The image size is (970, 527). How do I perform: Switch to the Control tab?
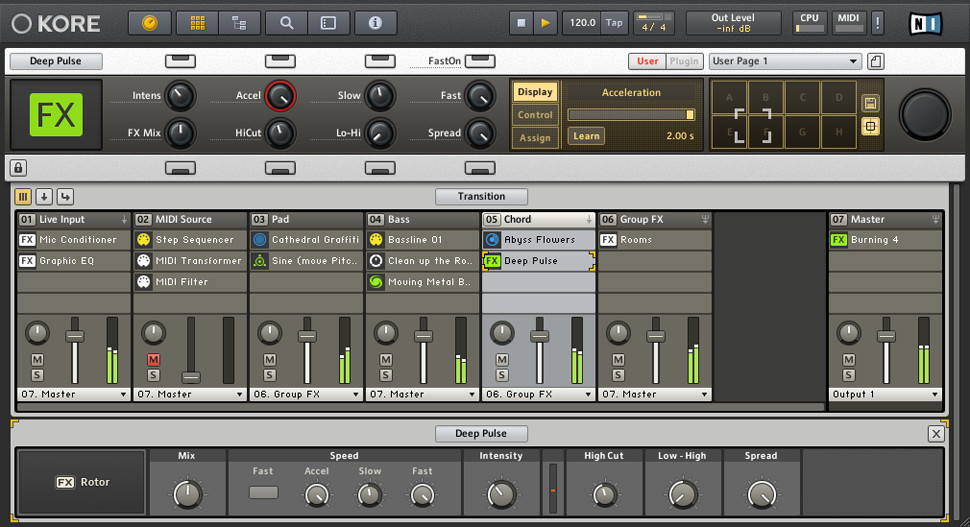click(x=535, y=115)
